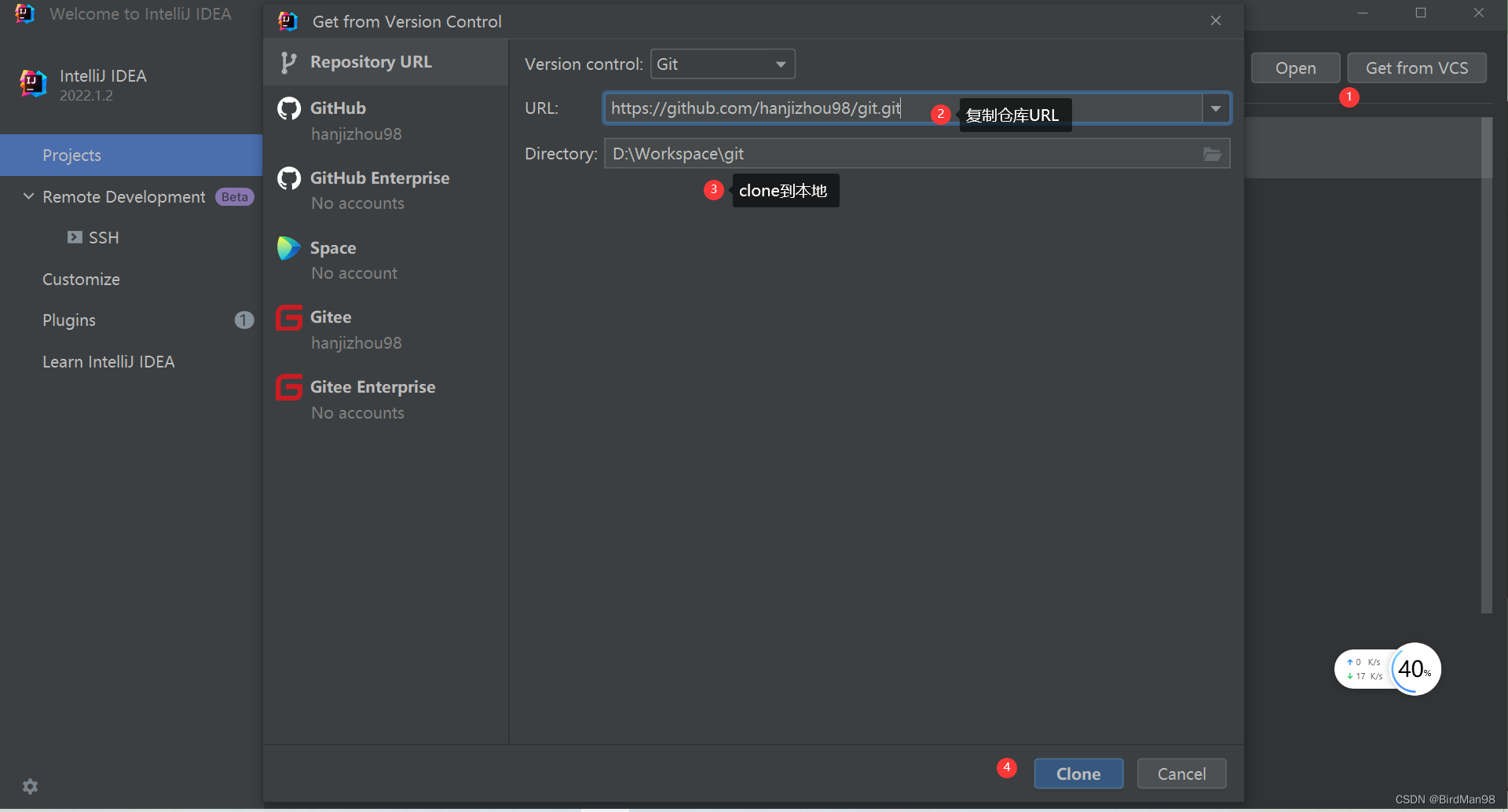This screenshot has height=812, width=1508.
Task: Select the GitHub hanjizhou98 source
Action: [x=386, y=121]
